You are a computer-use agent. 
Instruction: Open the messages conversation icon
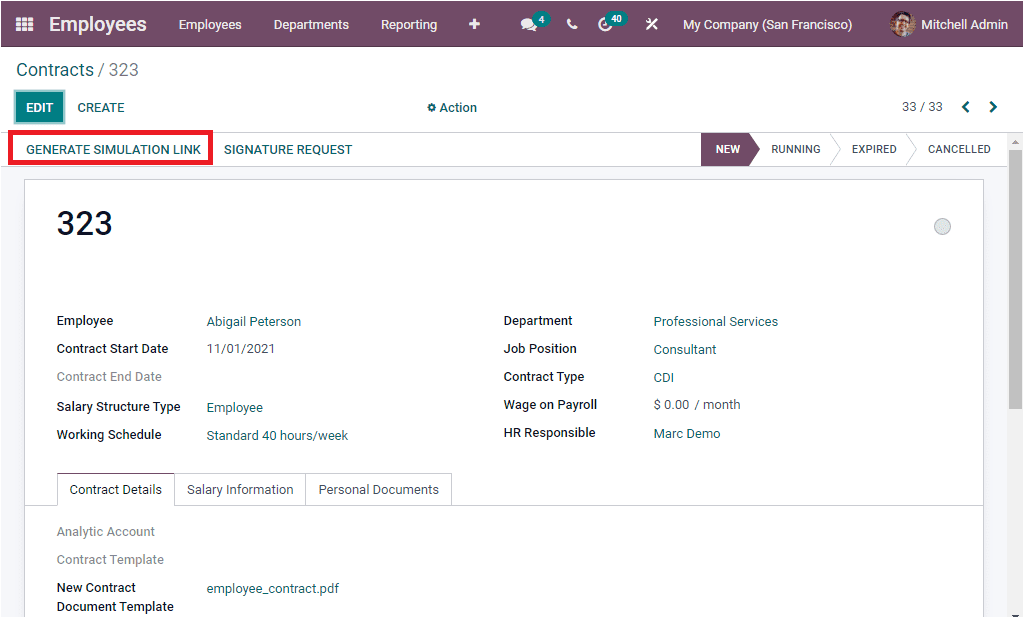[x=529, y=24]
